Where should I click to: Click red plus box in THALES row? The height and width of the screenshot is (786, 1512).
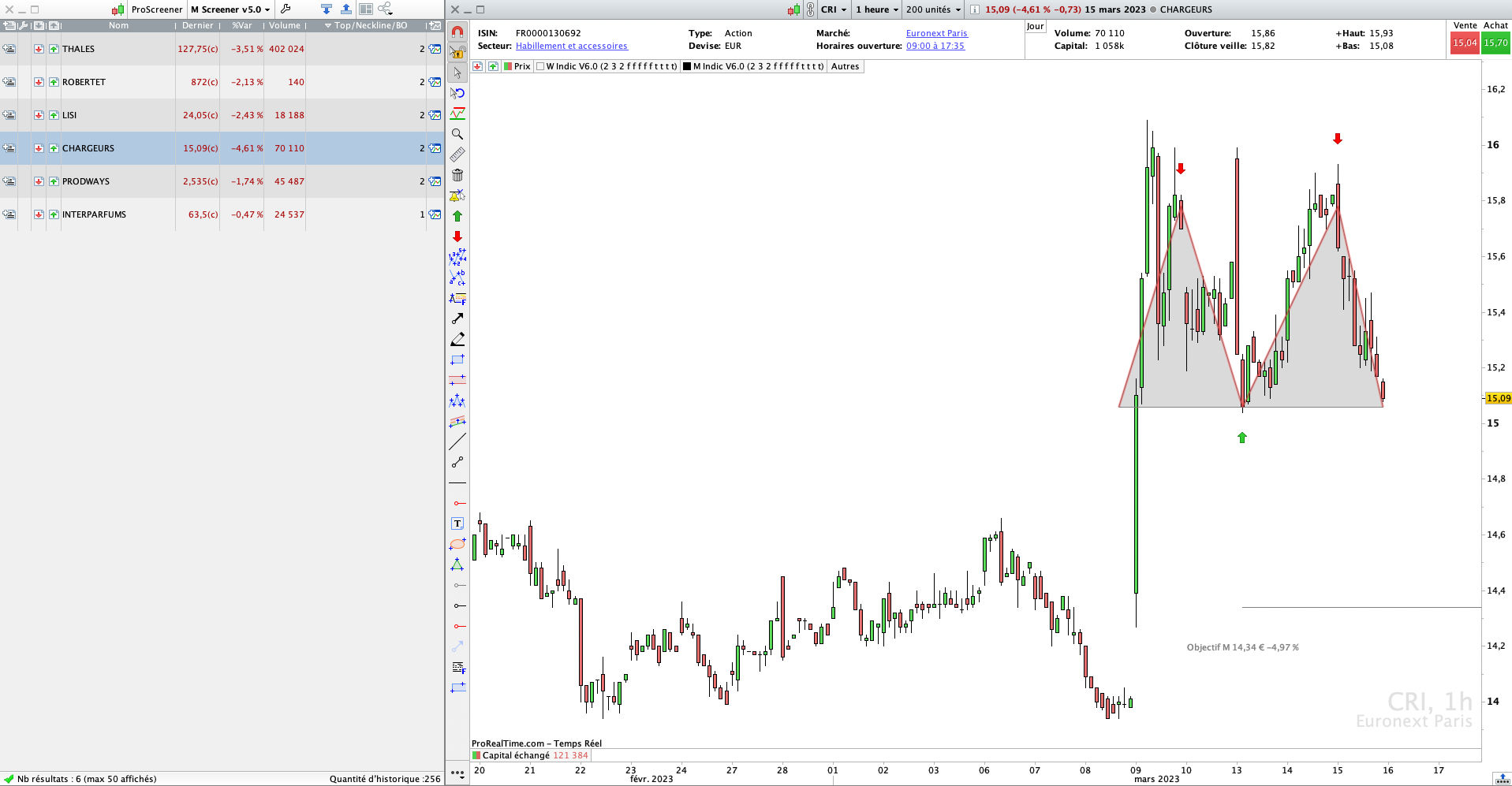[39, 49]
